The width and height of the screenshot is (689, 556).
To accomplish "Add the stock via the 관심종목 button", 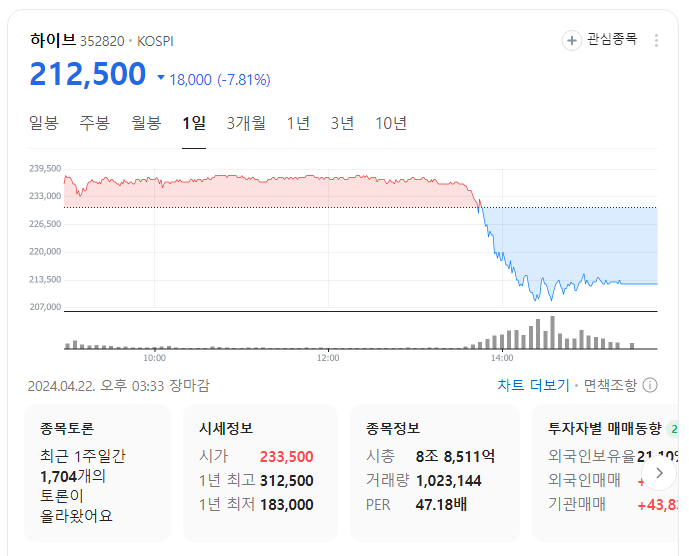I will click(x=600, y=40).
